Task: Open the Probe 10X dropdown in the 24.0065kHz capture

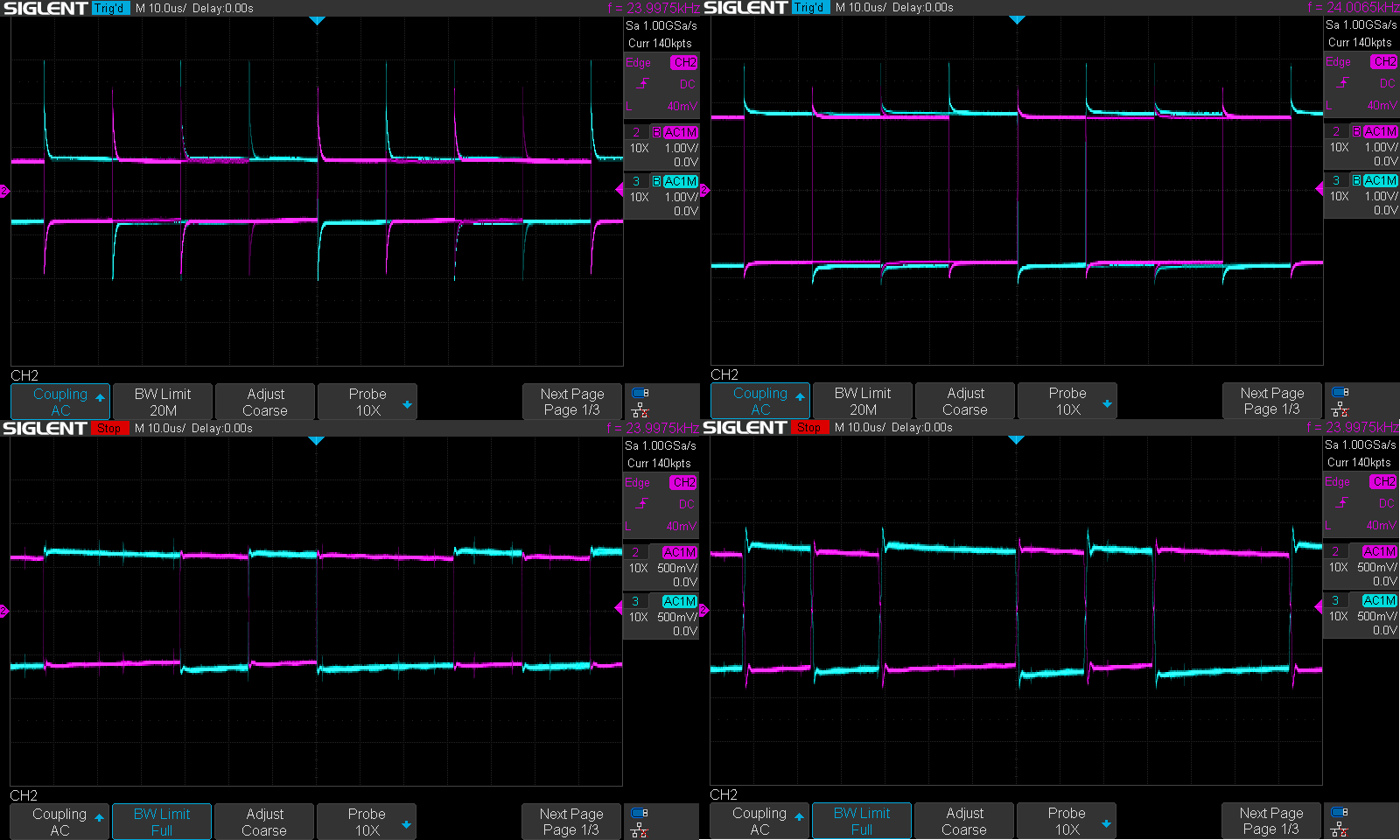Action: pyautogui.click(x=1067, y=401)
